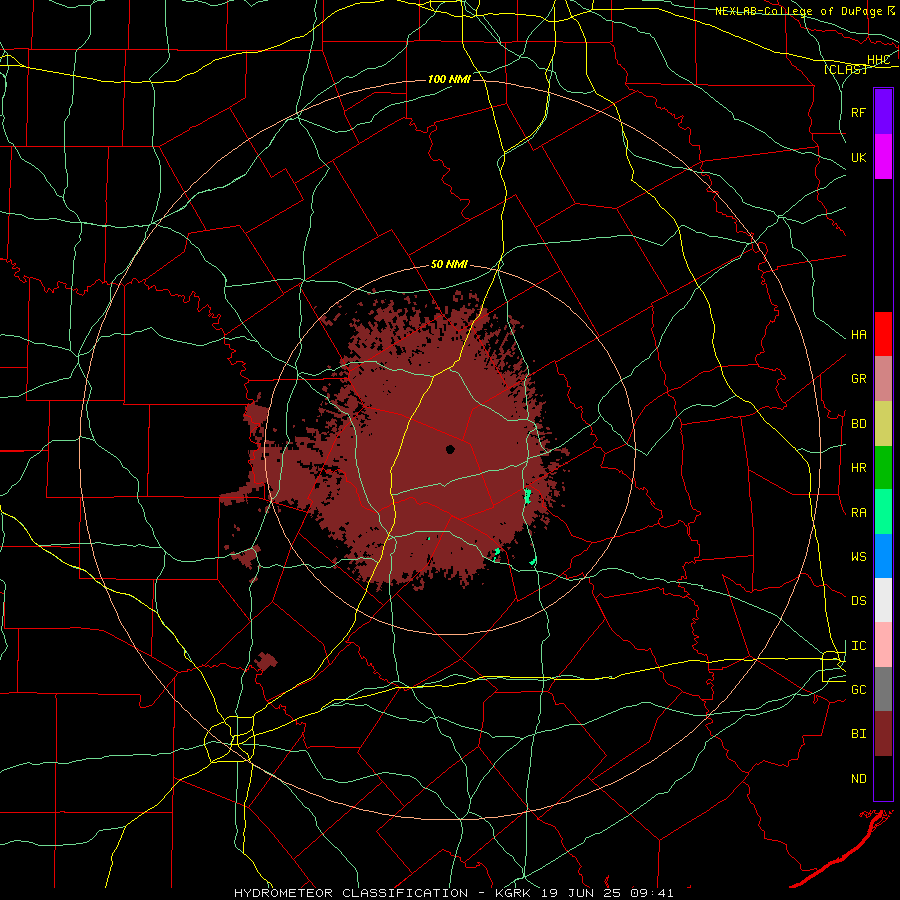
Task: Click the 09:41 timestamp
Action: pos(651,893)
